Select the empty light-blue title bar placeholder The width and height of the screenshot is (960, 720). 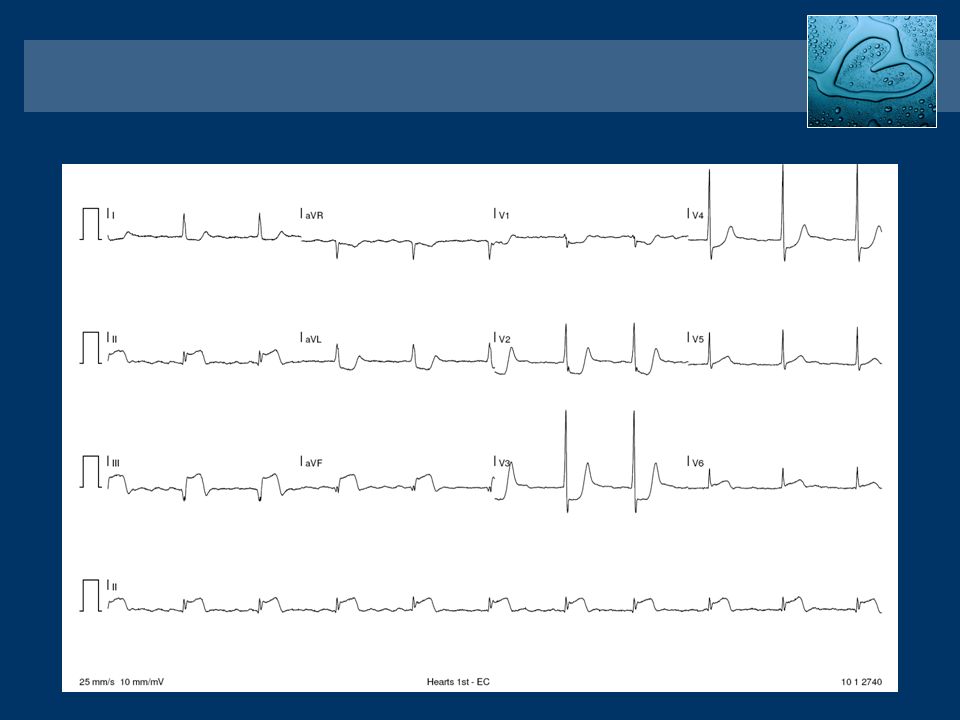pyautogui.click(x=415, y=76)
